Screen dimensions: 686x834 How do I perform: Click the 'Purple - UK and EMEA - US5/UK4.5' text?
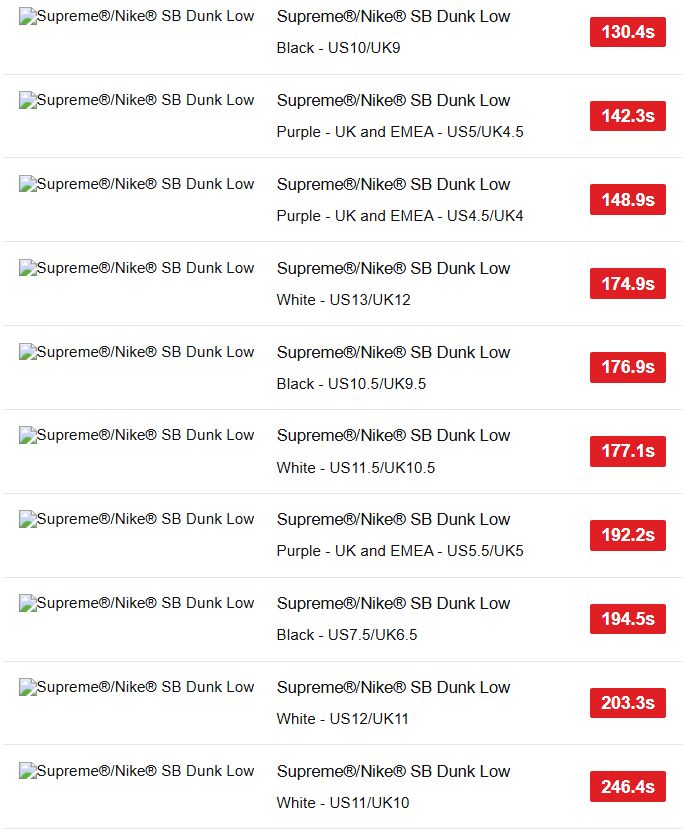click(x=400, y=132)
